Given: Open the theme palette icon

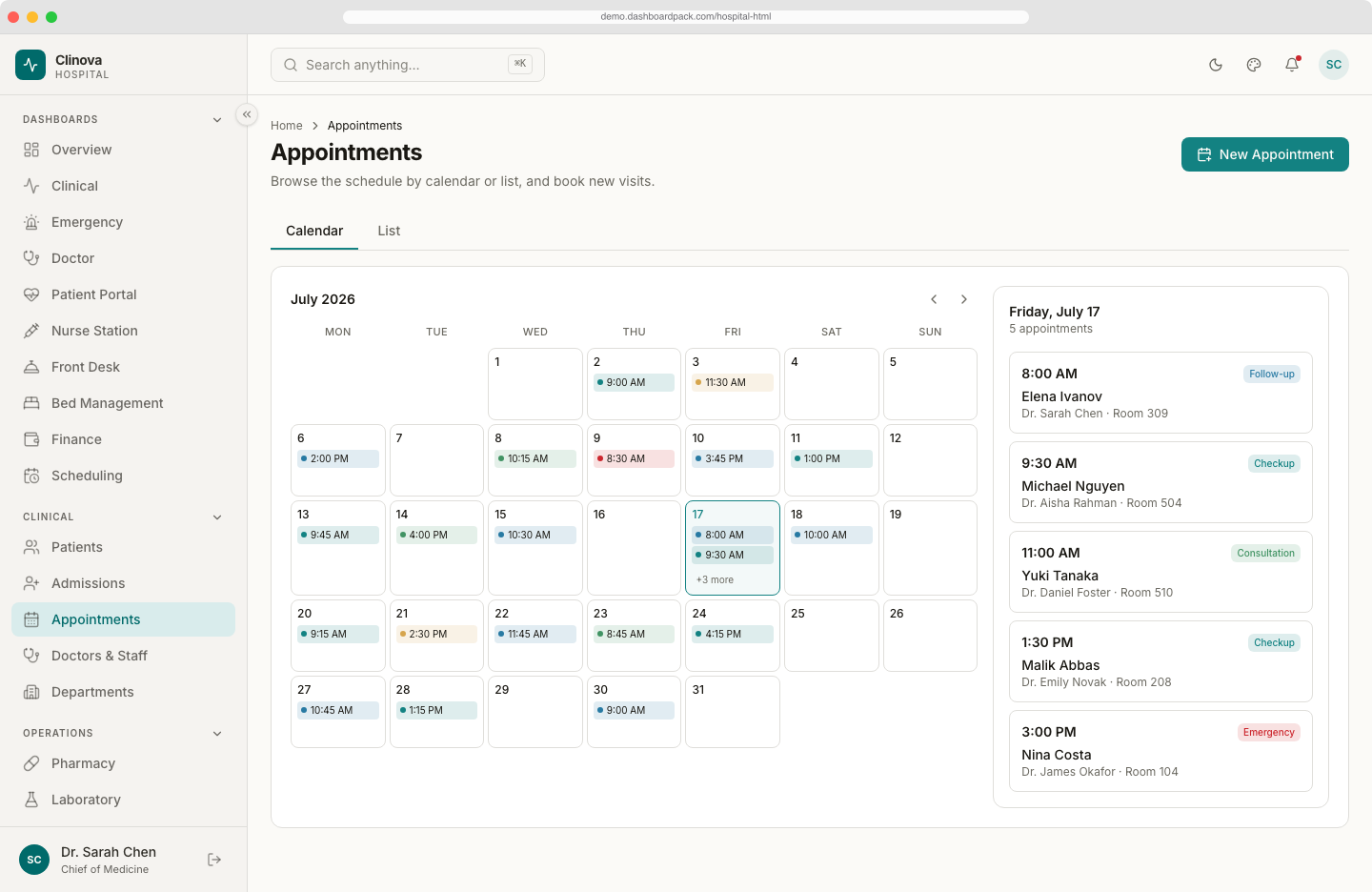Looking at the screenshot, I should point(1254,65).
